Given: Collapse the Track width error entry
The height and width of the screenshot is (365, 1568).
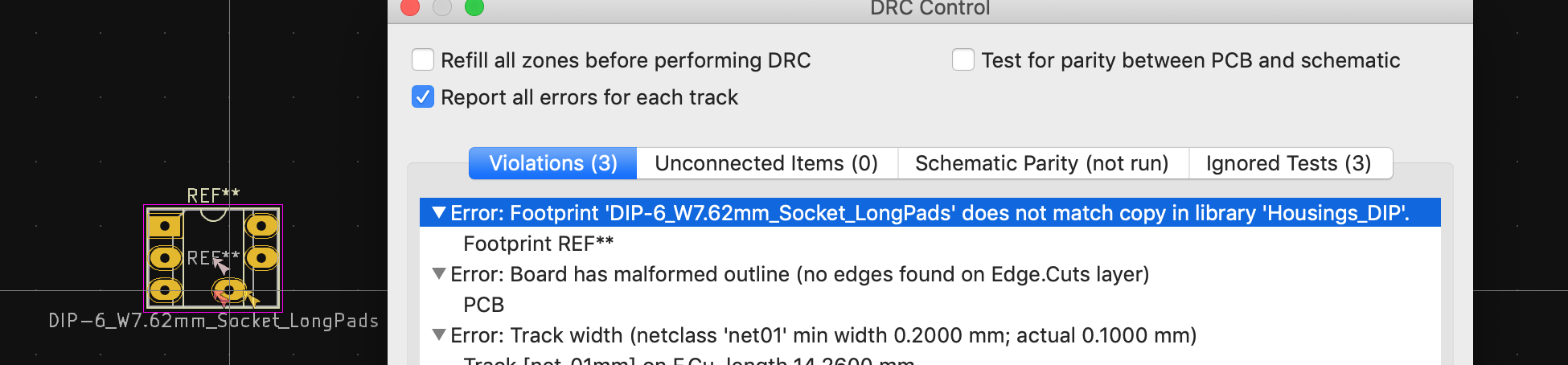Looking at the screenshot, I should click(x=439, y=335).
